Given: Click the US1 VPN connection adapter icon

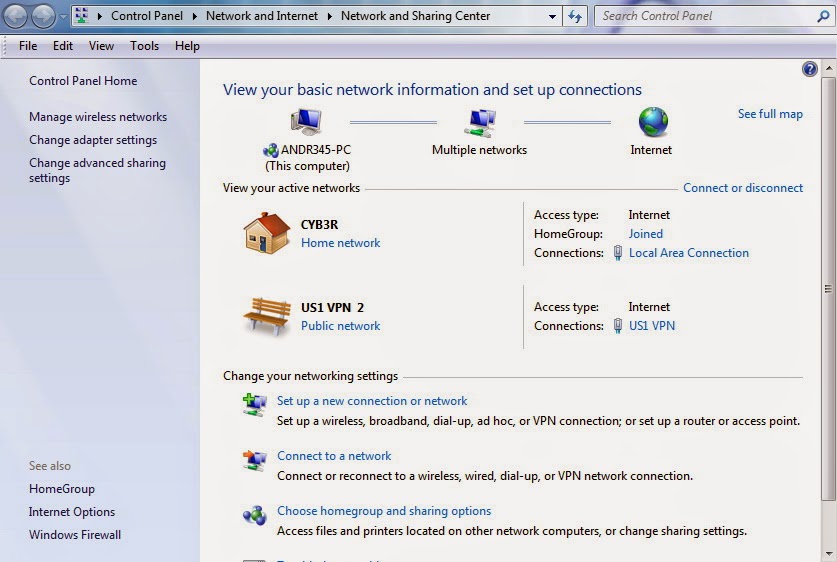Looking at the screenshot, I should pos(618,326).
